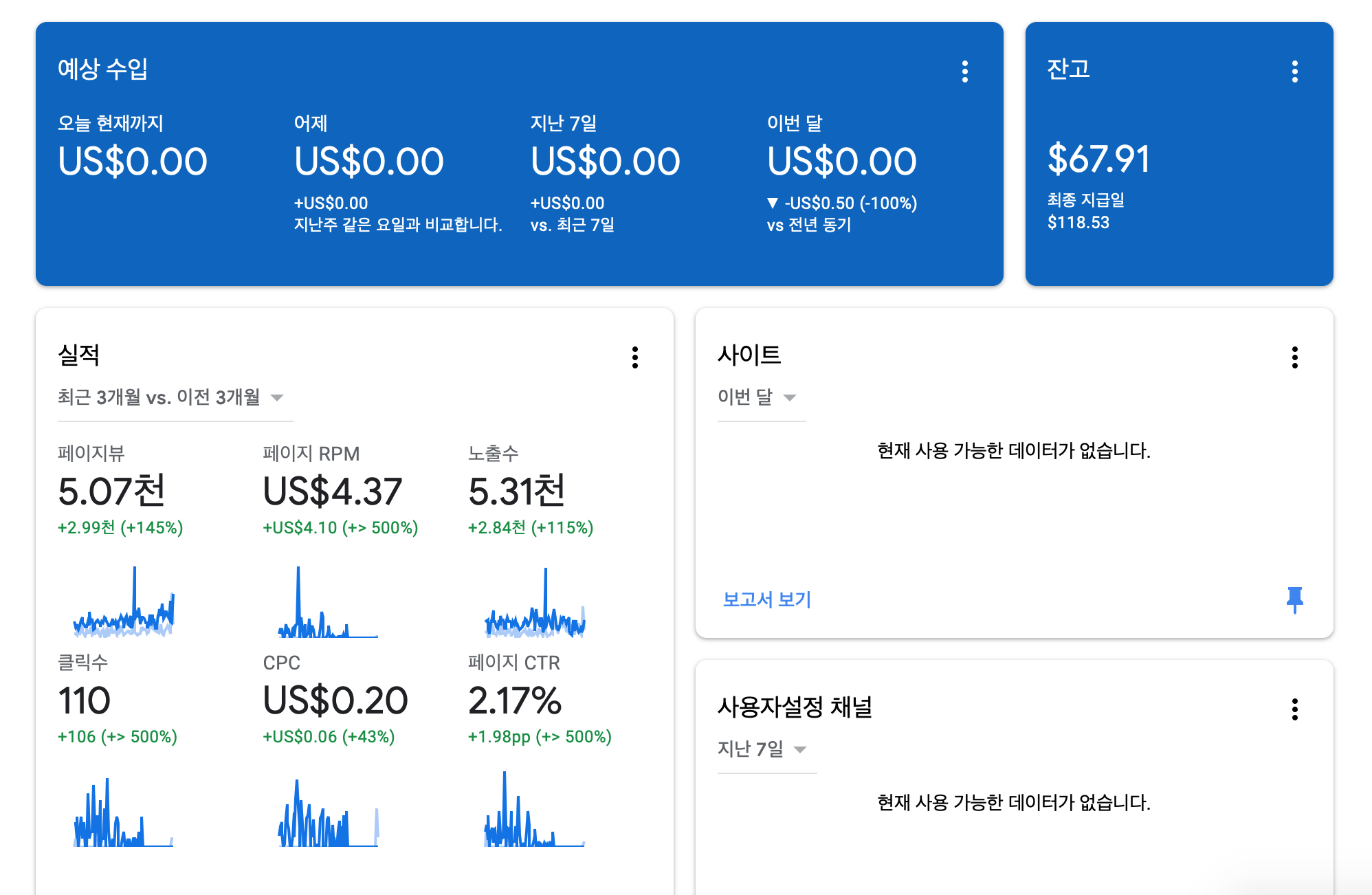Click the CPC sparkline chart
The width and height of the screenshot is (1372, 895).
tap(328, 813)
